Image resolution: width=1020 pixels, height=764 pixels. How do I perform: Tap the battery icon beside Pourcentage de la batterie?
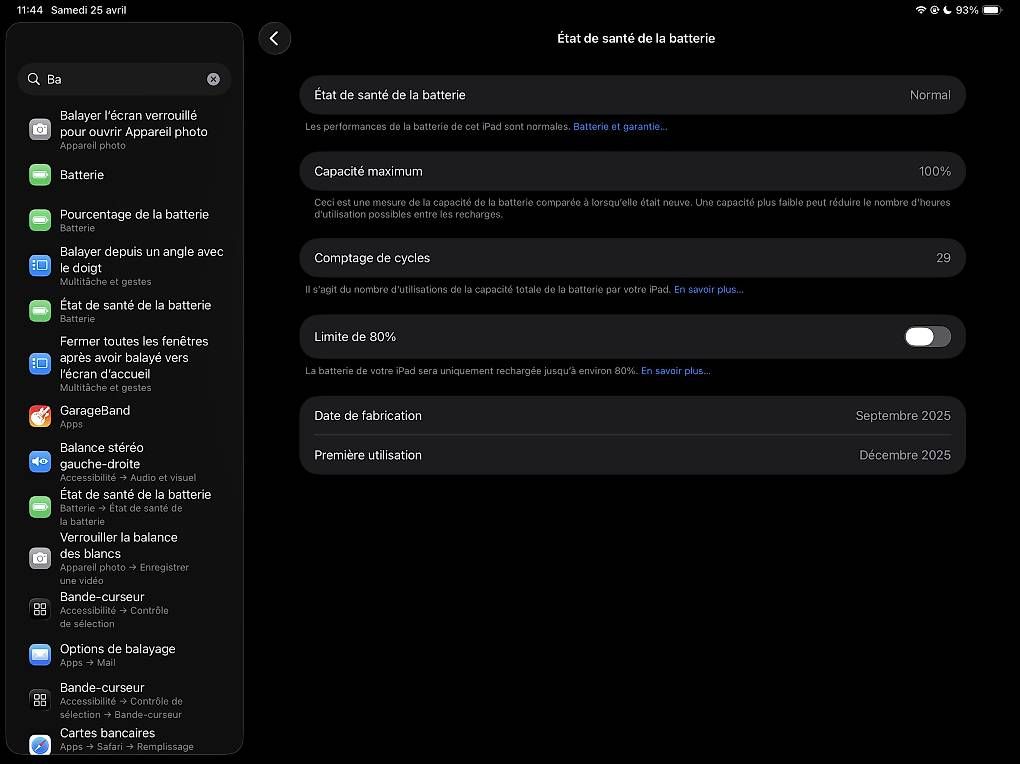40,220
